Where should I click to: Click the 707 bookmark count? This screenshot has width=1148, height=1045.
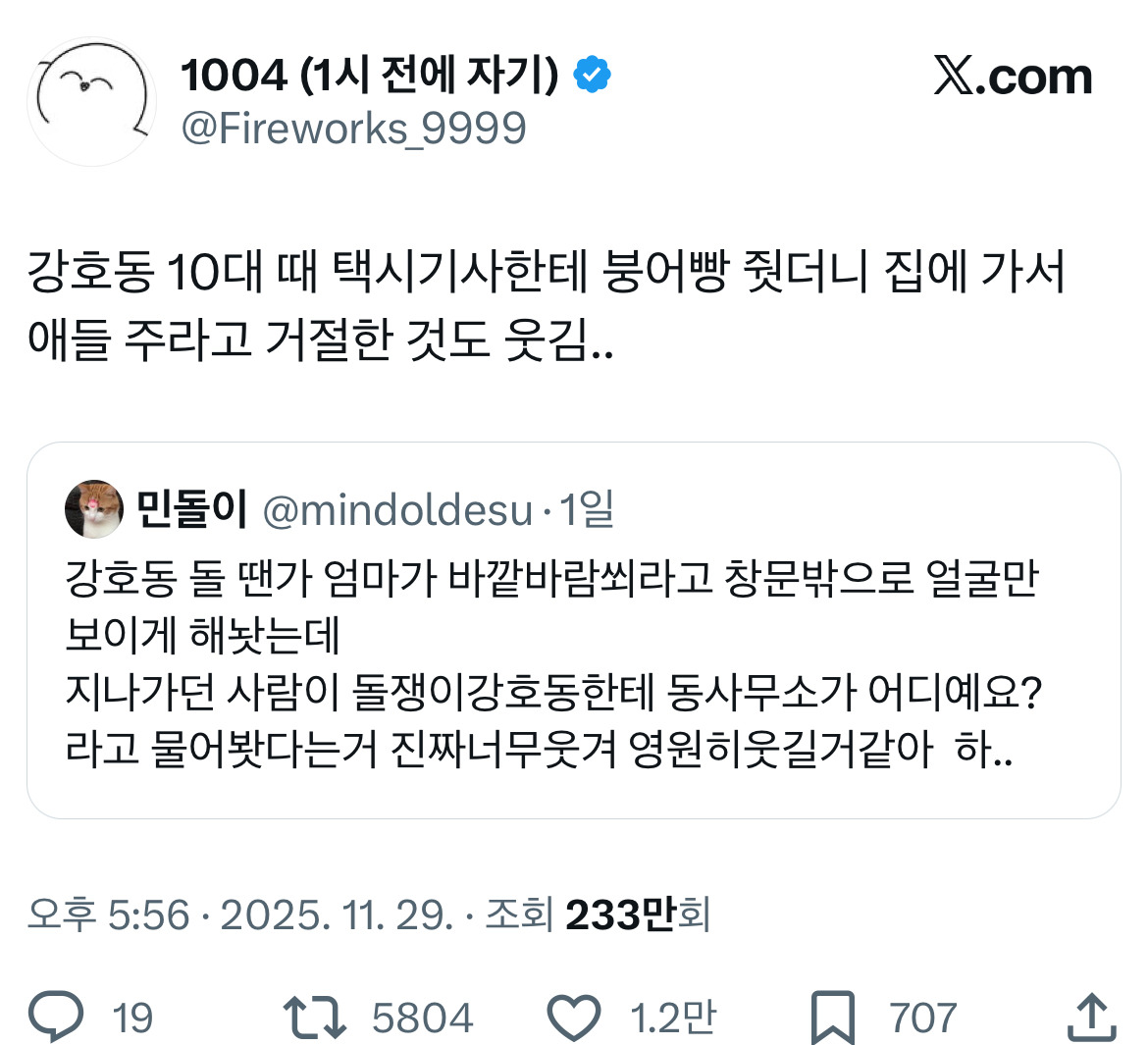point(922,1019)
